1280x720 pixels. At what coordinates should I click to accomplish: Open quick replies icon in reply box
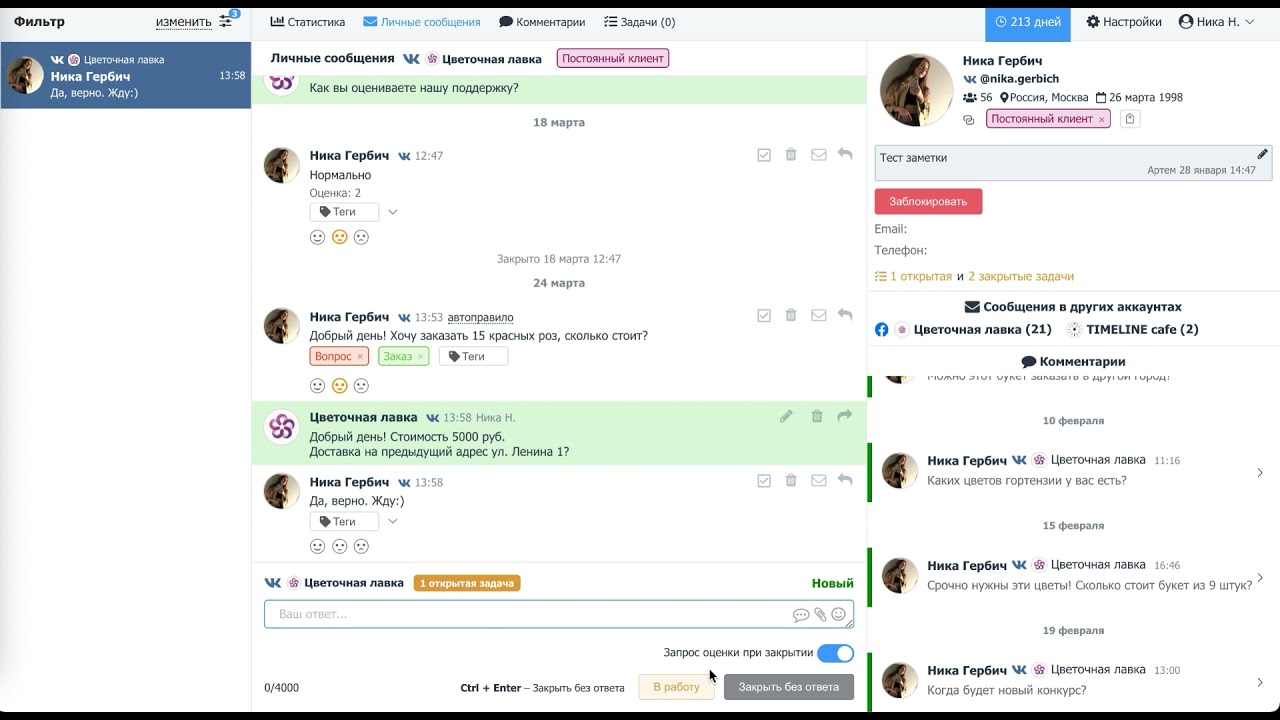pos(800,615)
